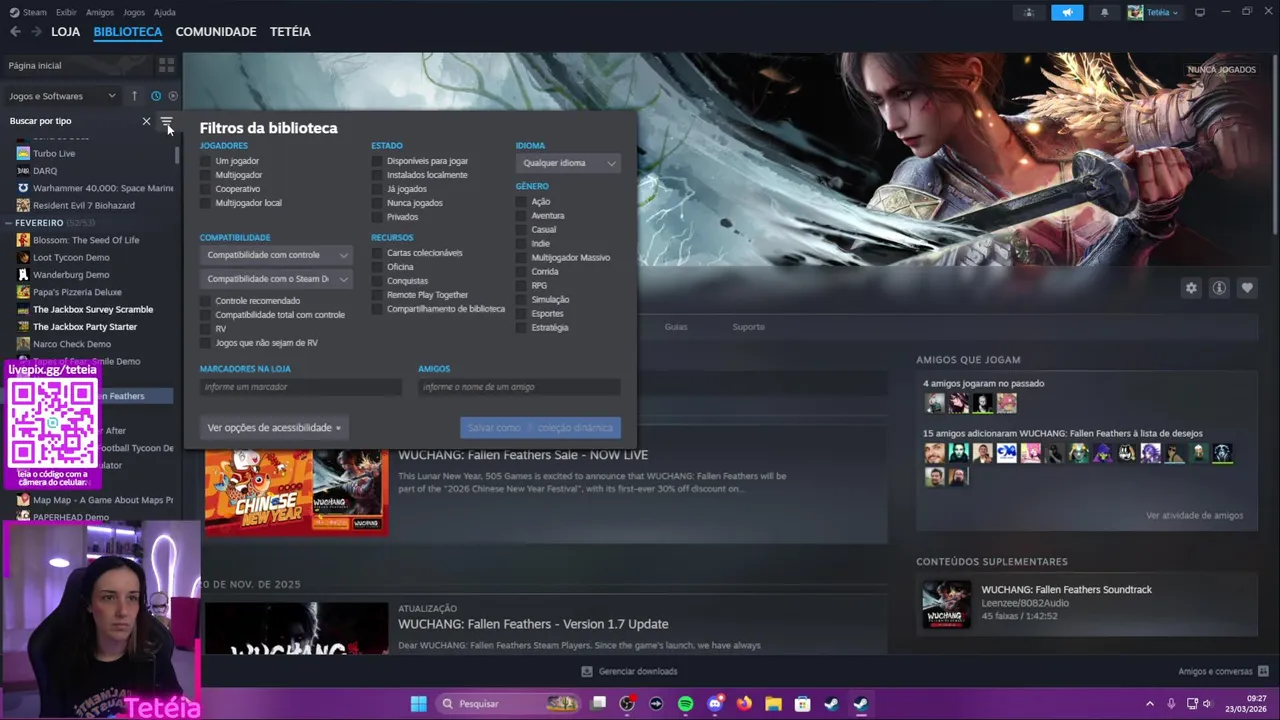
Task: Enable the Multijogador filter checkbox
Action: coord(206,175)
